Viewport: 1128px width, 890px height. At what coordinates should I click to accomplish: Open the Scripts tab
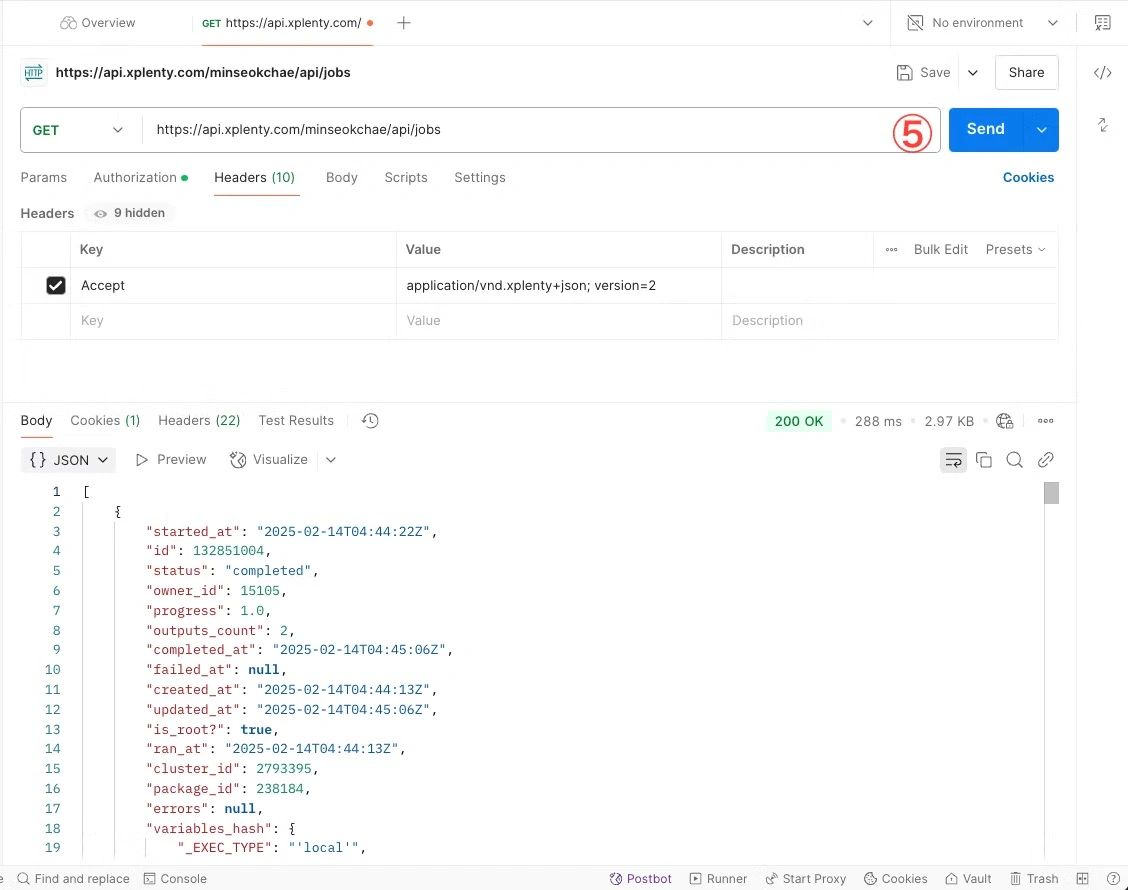click(x=406, y=178)
